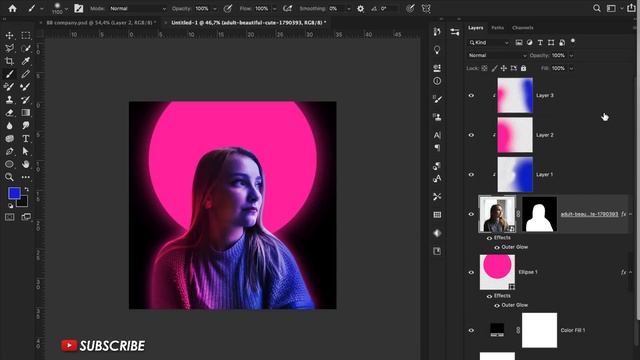Open the Flow dropdown arrow
The width and height of the screenshot is (640, 360).
pos(274,9)
